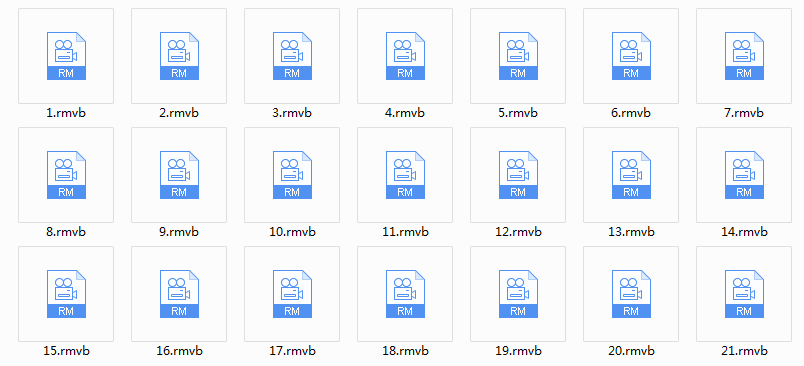
Task: Select the 3.rmvb RM video icon
Action: coord(292,56)
